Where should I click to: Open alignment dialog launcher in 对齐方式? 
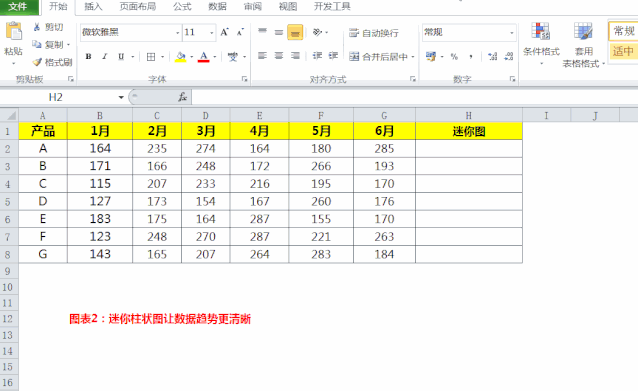tap(413, 79)
